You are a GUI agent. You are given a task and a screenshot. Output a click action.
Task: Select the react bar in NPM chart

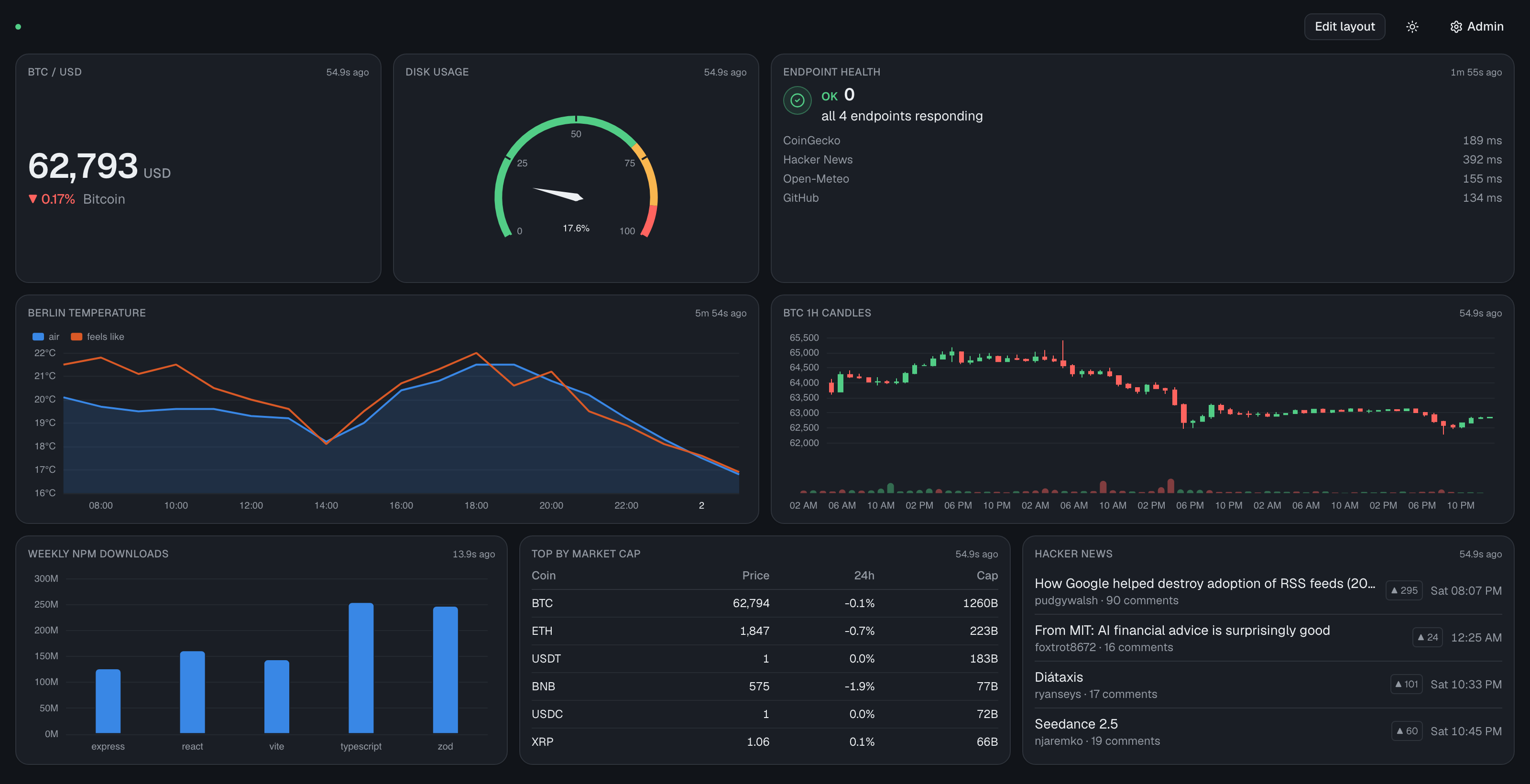[192, 692]
